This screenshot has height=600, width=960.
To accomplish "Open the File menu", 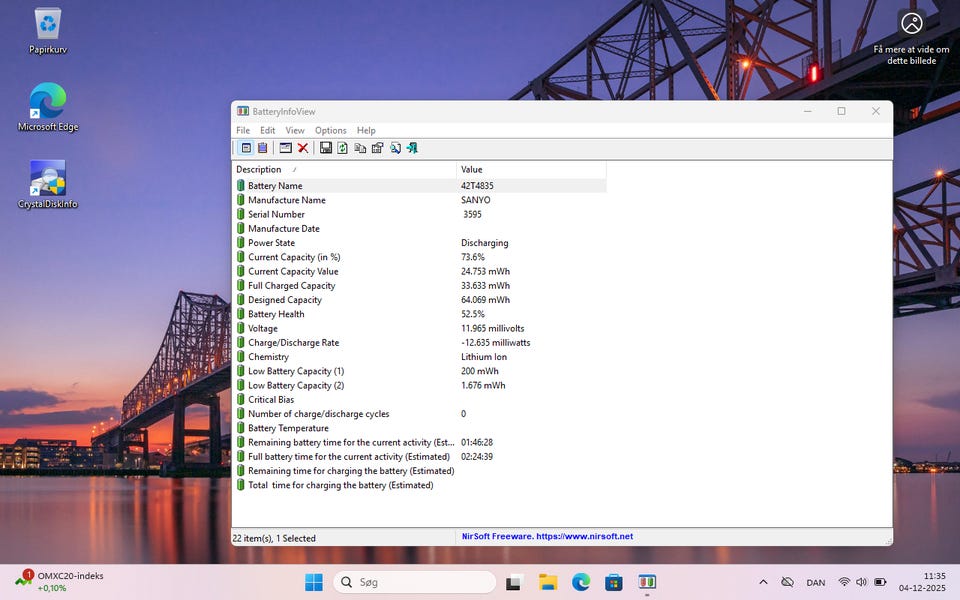I will (243, 130).
